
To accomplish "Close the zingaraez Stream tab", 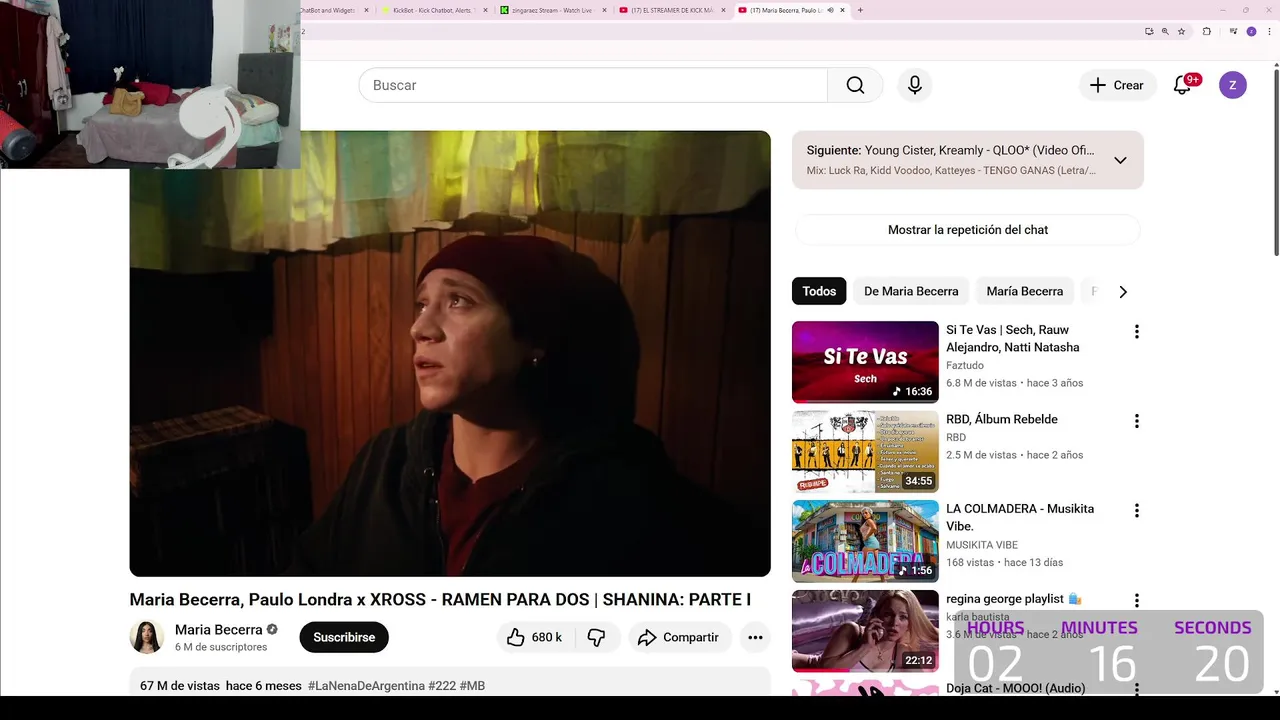I will pyautogui.click(x=604, y=10).
